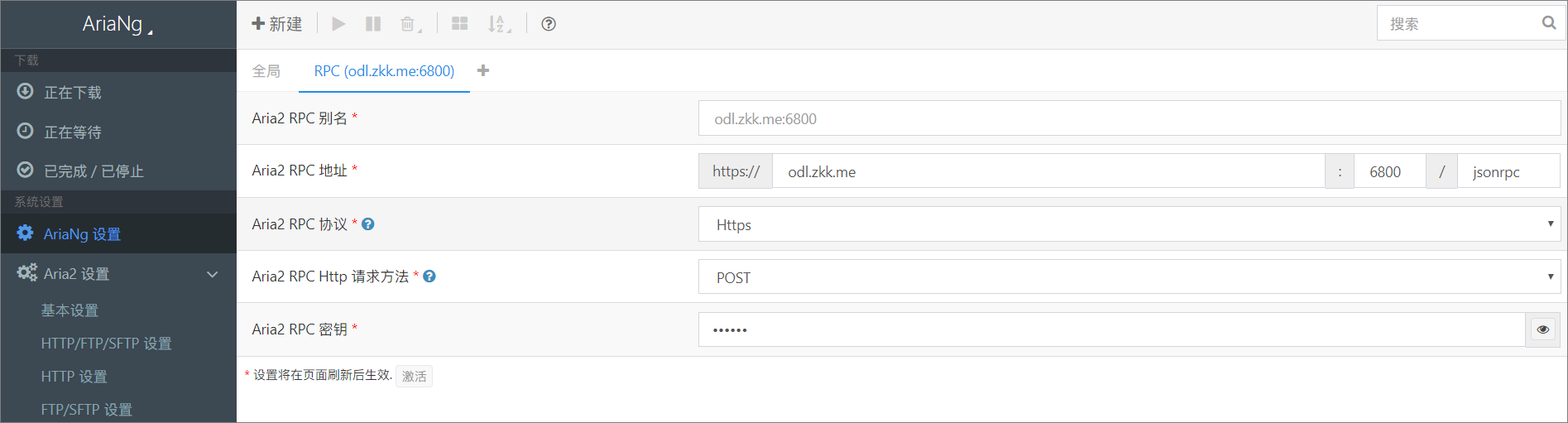
Task: Click the select all grid icon
Action: tap(459, 24)
